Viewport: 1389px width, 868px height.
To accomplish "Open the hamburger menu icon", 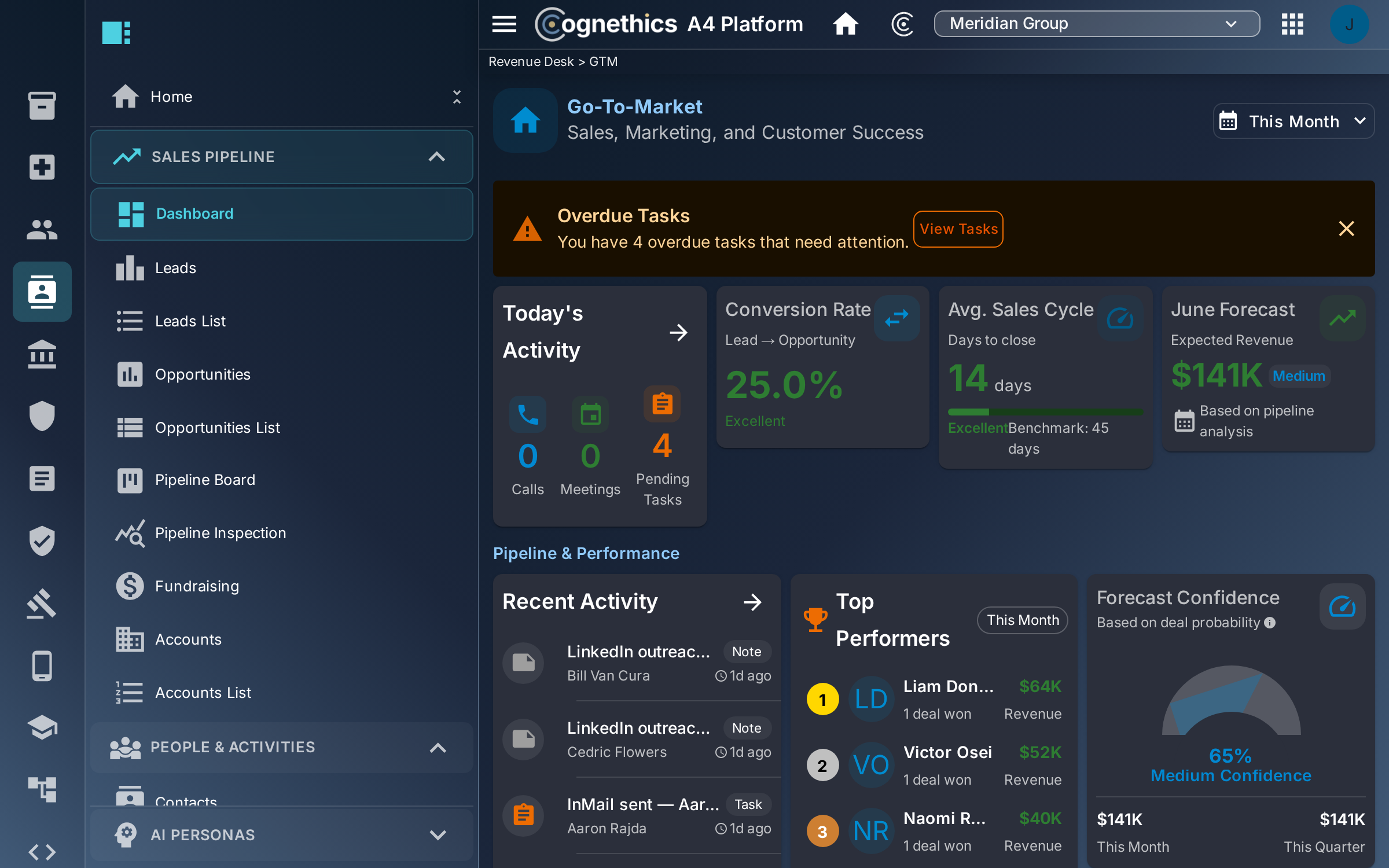I will click(504, 24).
